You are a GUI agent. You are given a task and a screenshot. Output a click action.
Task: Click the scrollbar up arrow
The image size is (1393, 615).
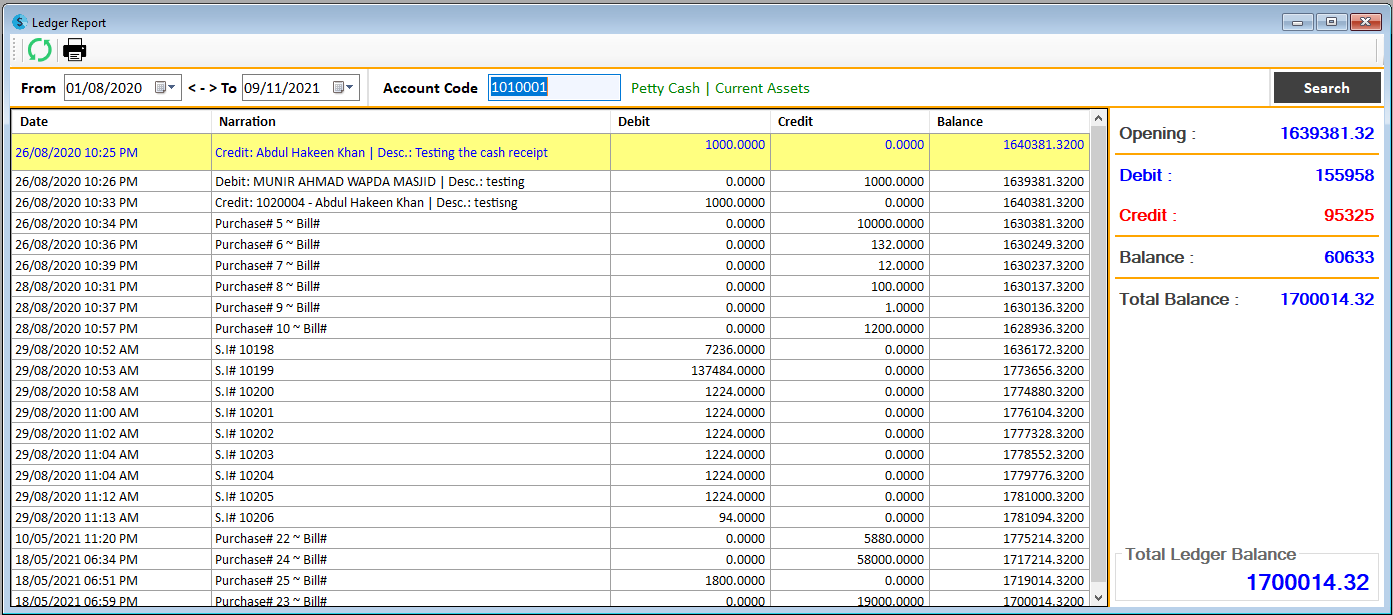tap(1099, 118)
